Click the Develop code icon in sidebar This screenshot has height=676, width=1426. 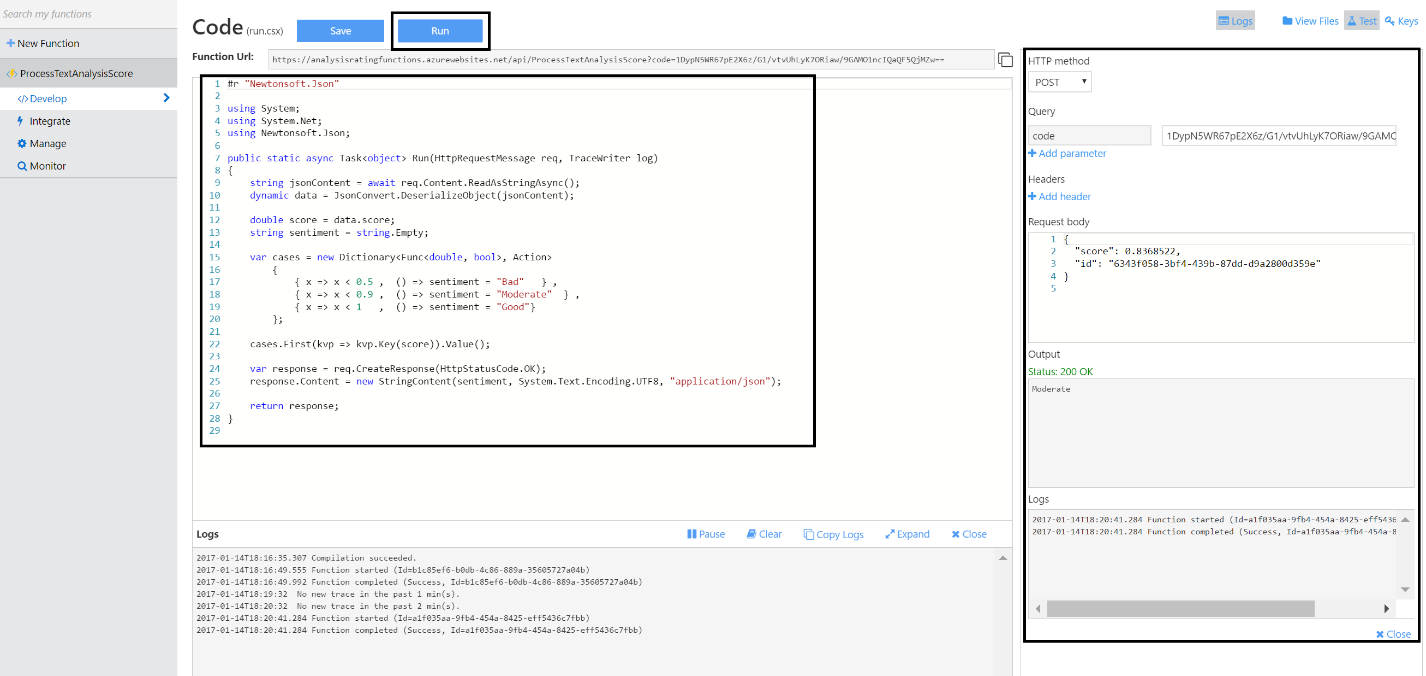pyautogui.click(x=21, y=98)
